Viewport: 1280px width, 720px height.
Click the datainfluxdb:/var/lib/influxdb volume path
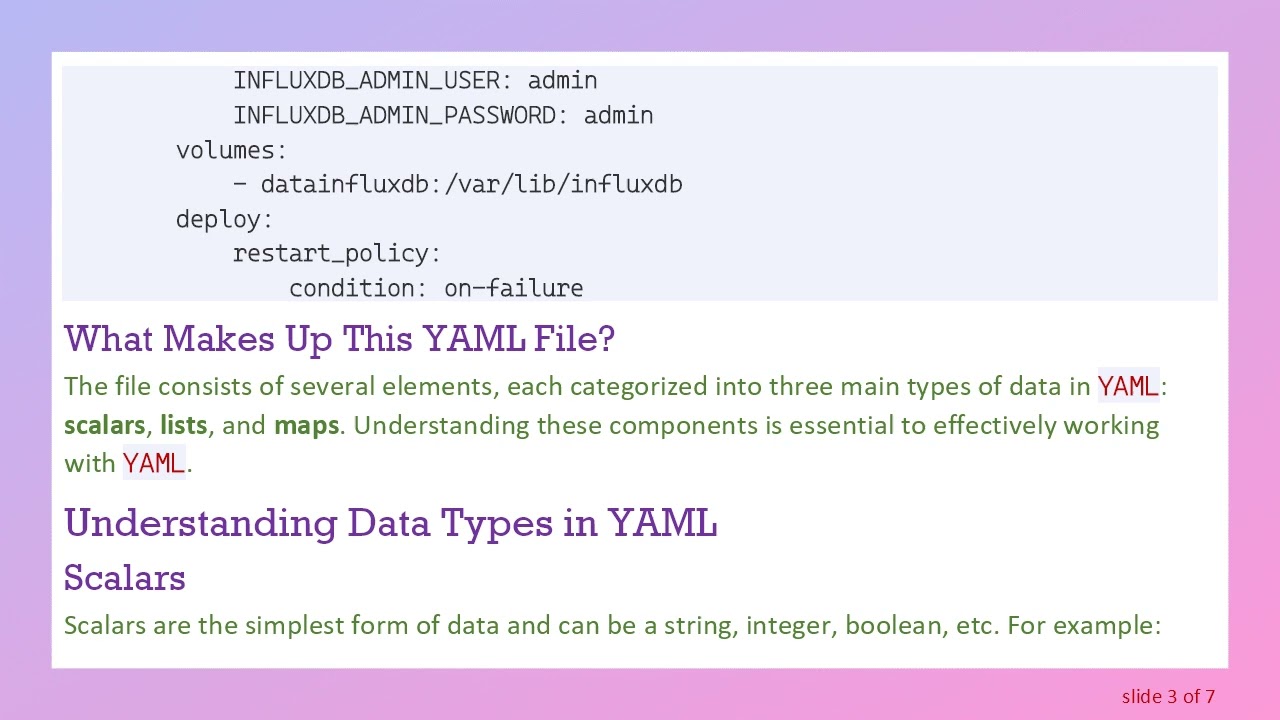471,184
